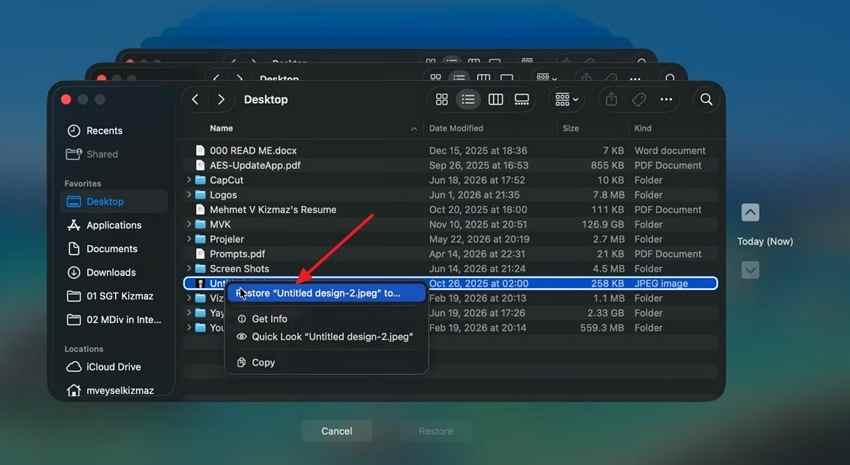Screen dimensions: 850x465
Task: Click the 126.9 GB size cell
Action: (603, 224)
